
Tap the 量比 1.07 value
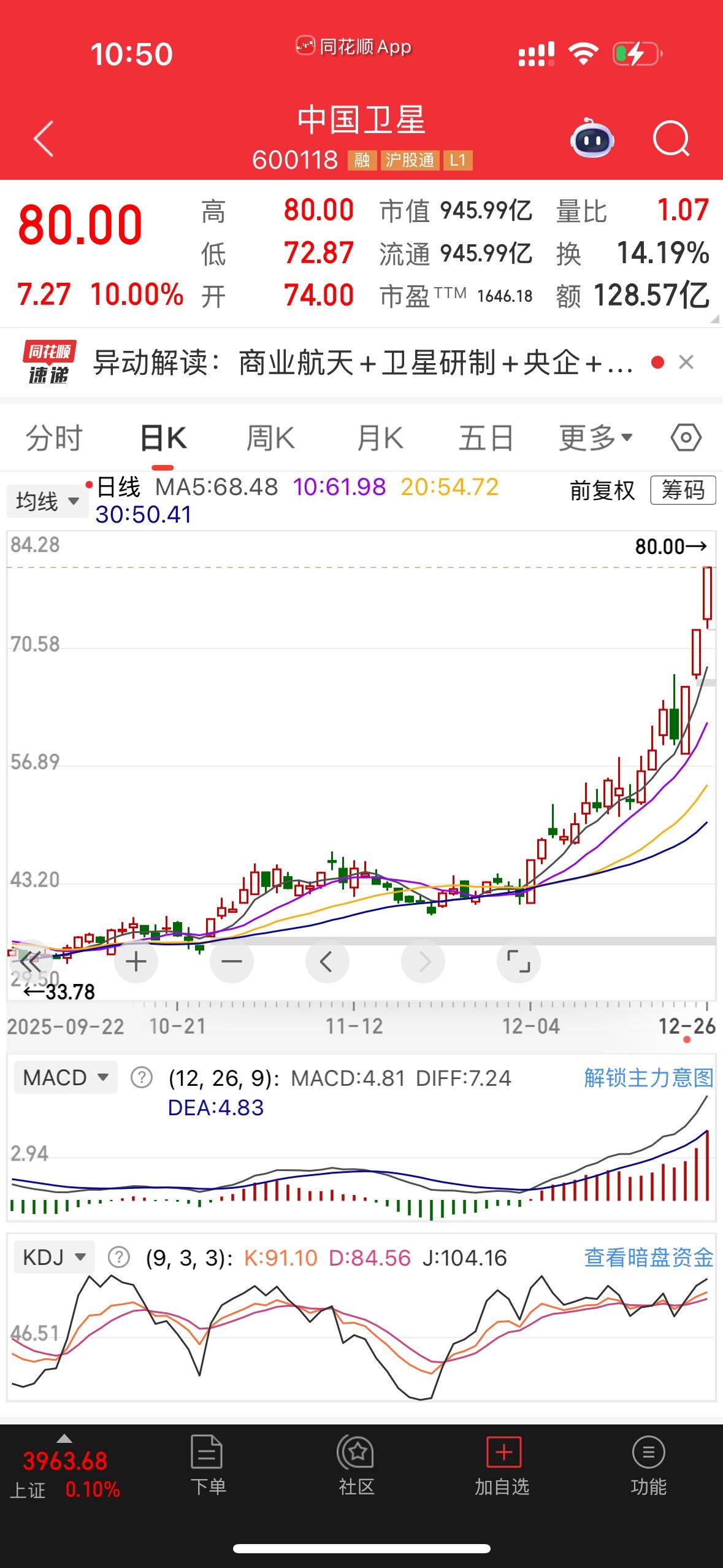click(x=633, y=210)
